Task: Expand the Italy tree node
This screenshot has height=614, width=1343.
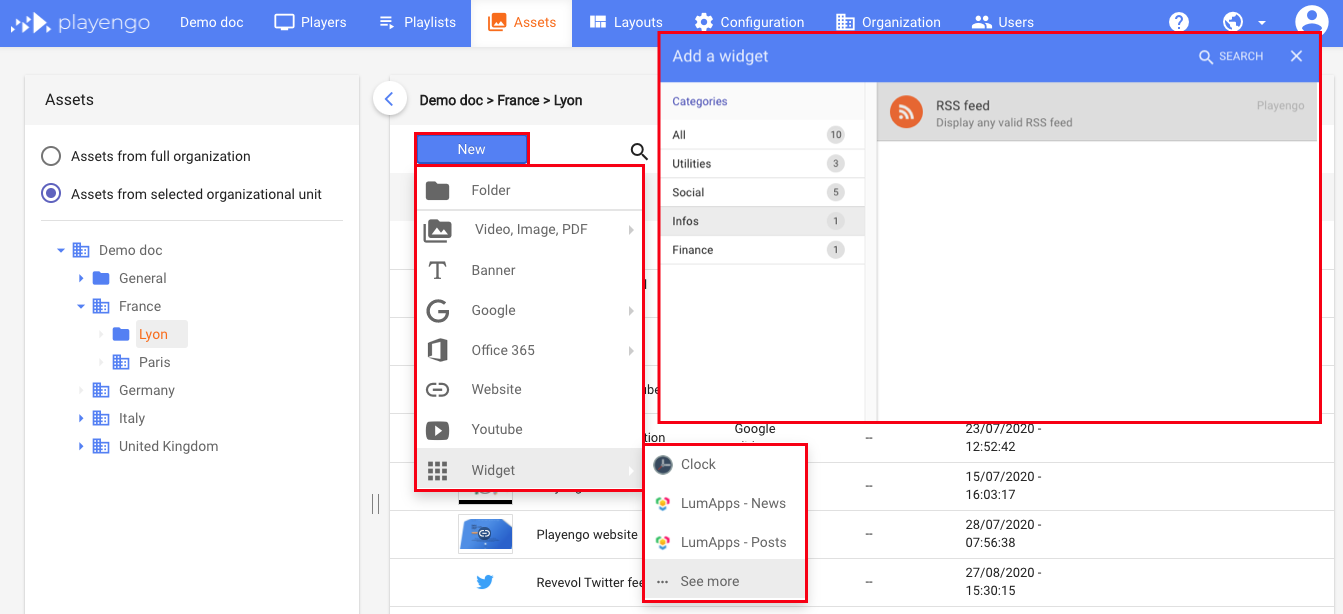Action: coord(81,418)
